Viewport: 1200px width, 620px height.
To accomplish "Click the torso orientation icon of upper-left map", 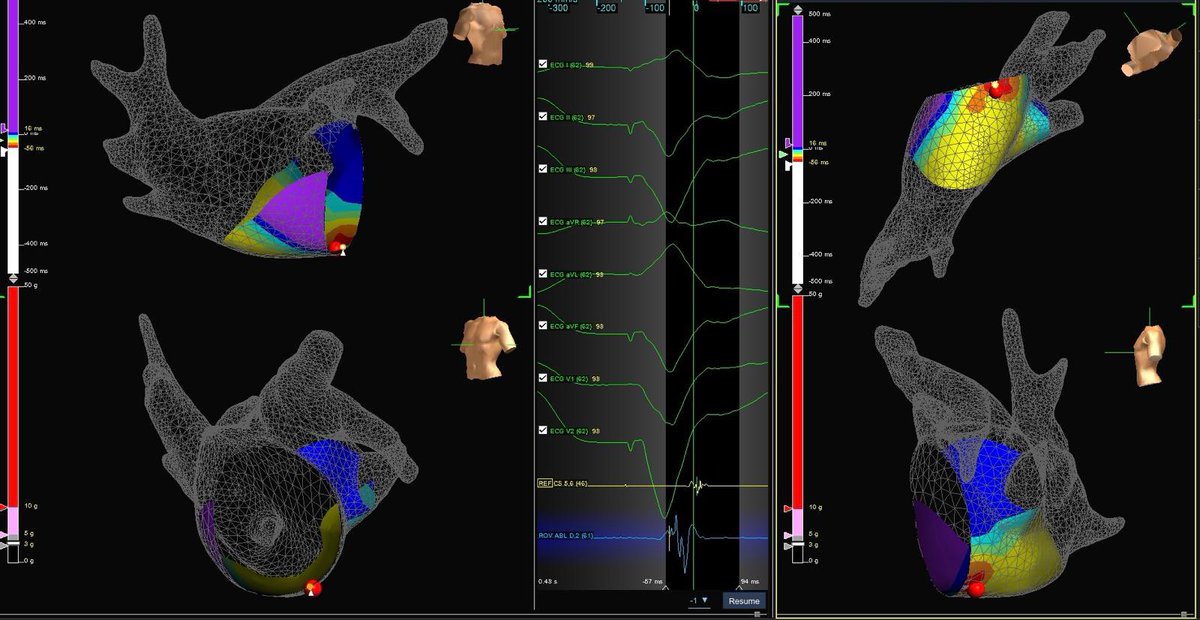I will [478, 35].
